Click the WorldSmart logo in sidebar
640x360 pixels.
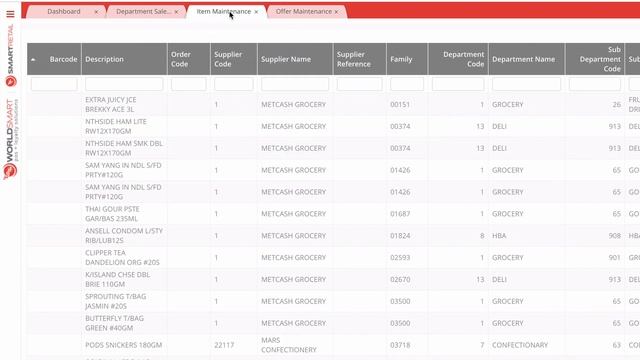point(11,139)
